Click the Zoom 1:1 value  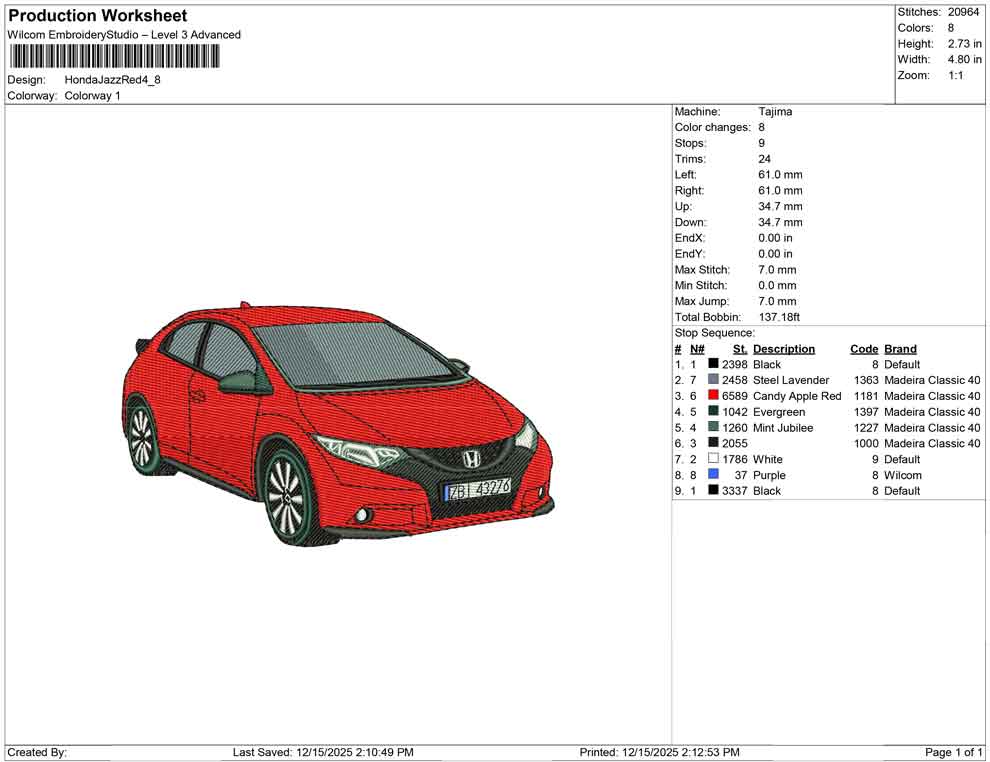pos(958,75)
